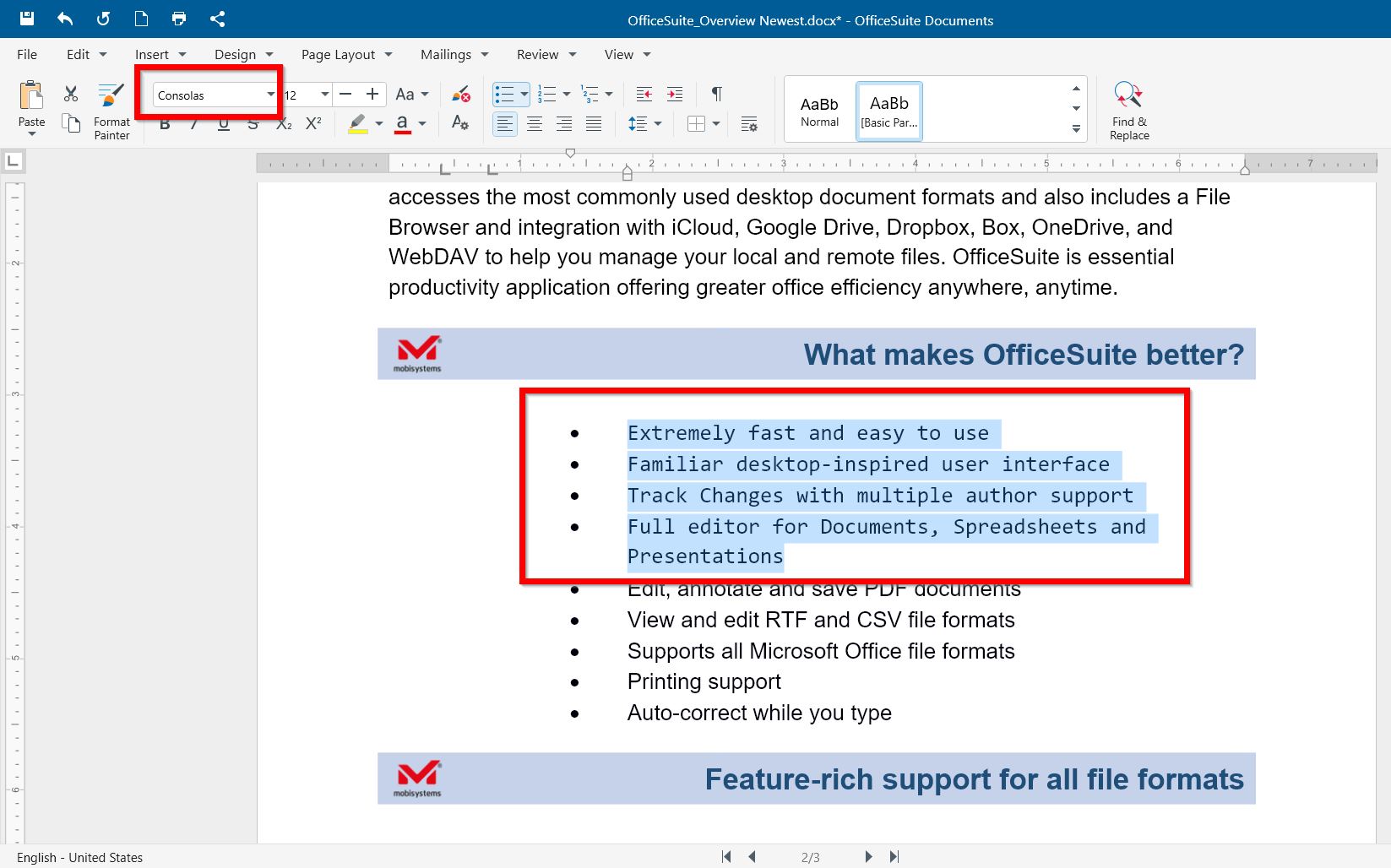Activate the Format Painter
Viewport: 1391px width, 868px height.
coord(111,111)
